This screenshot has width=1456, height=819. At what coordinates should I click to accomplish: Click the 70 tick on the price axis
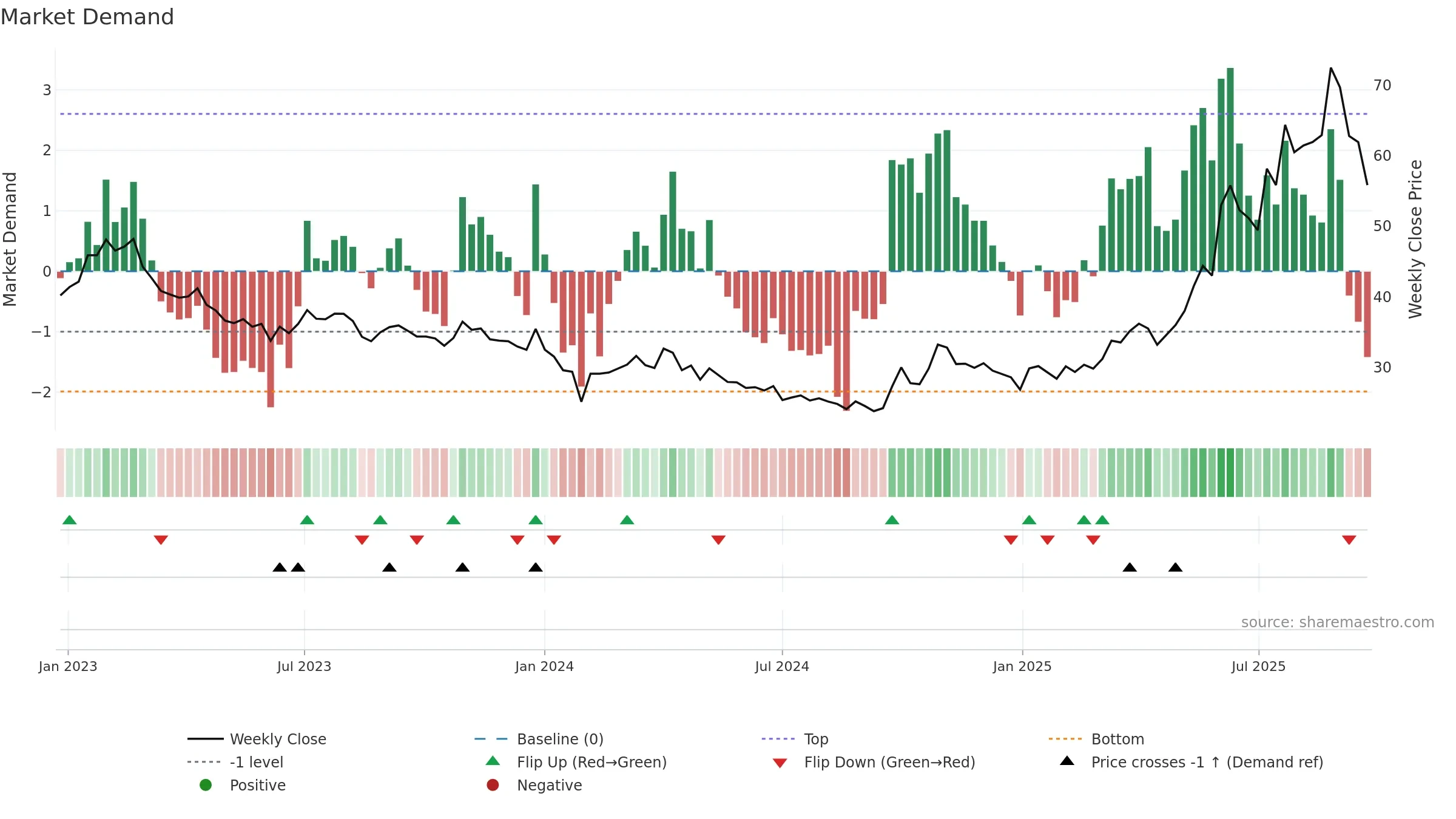pyautogui.click(x=1383, y=85)
